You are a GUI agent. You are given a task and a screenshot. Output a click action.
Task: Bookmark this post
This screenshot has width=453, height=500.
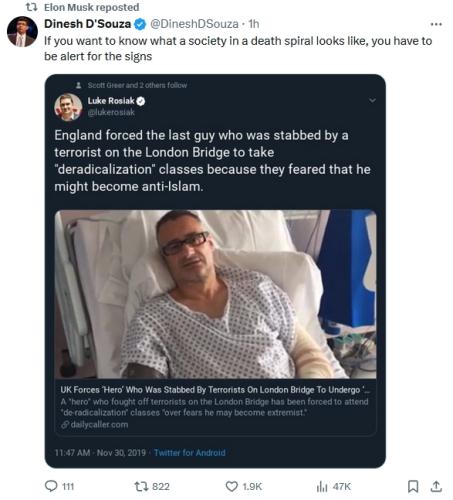pos(413,486)
